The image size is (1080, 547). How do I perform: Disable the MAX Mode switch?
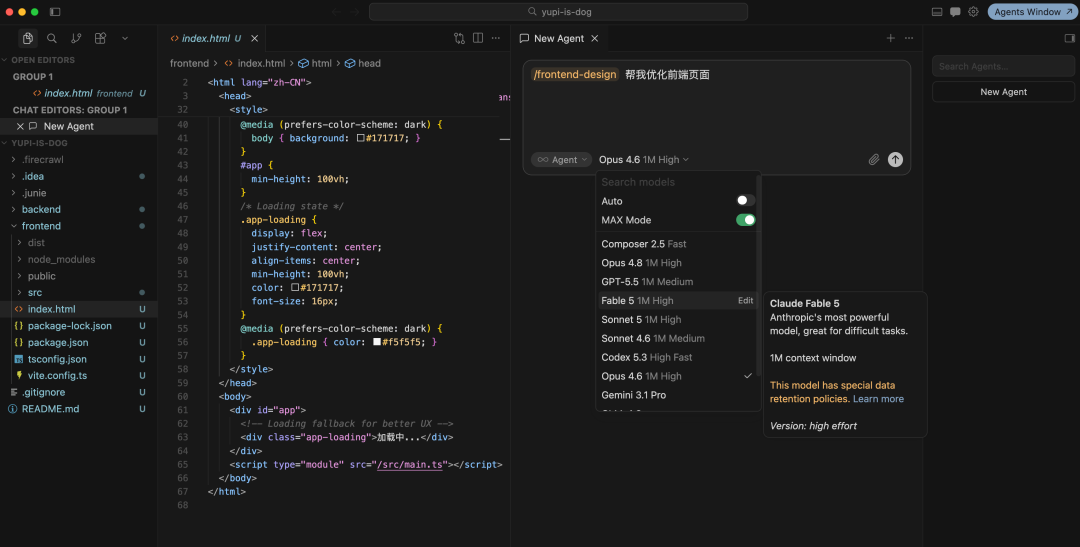pos(746,220)
